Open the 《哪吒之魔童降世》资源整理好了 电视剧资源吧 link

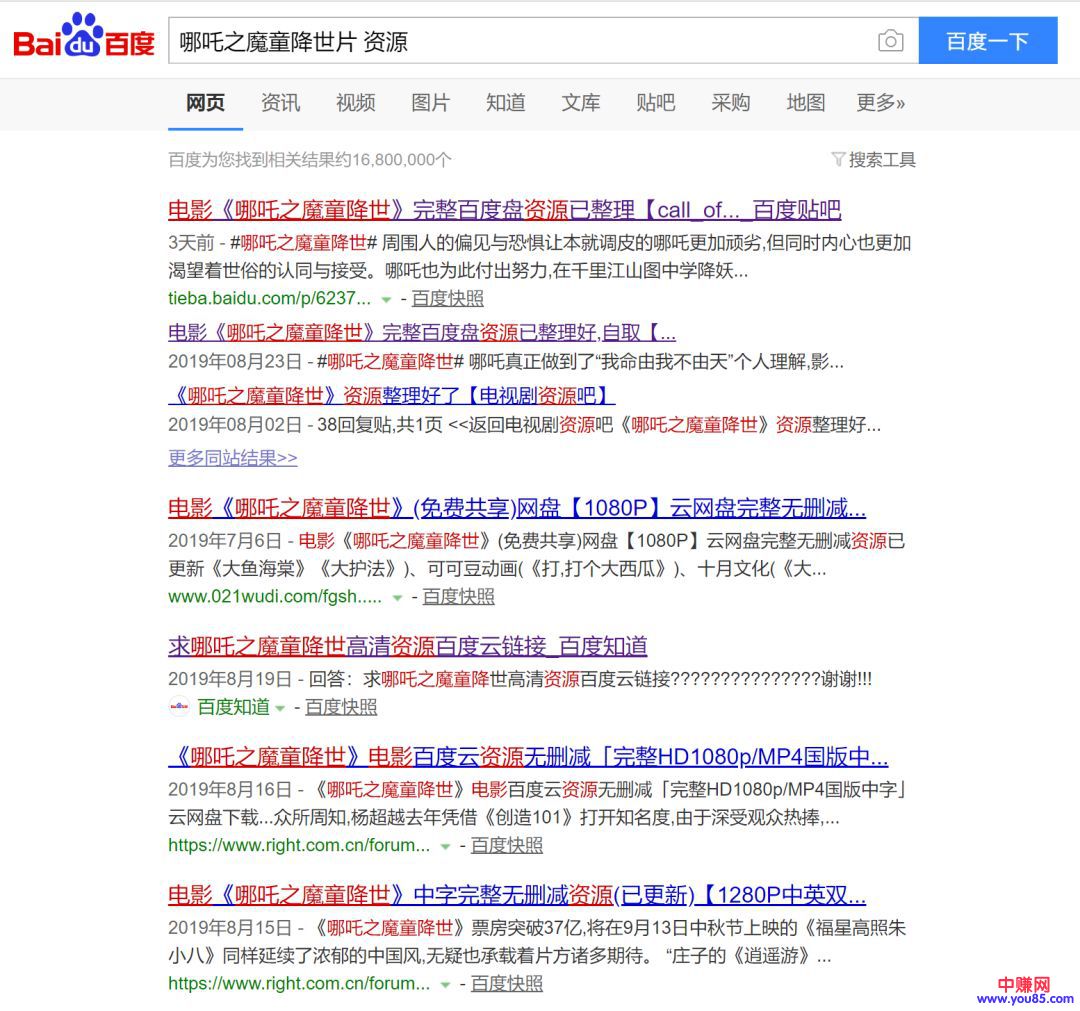(391, 395)
